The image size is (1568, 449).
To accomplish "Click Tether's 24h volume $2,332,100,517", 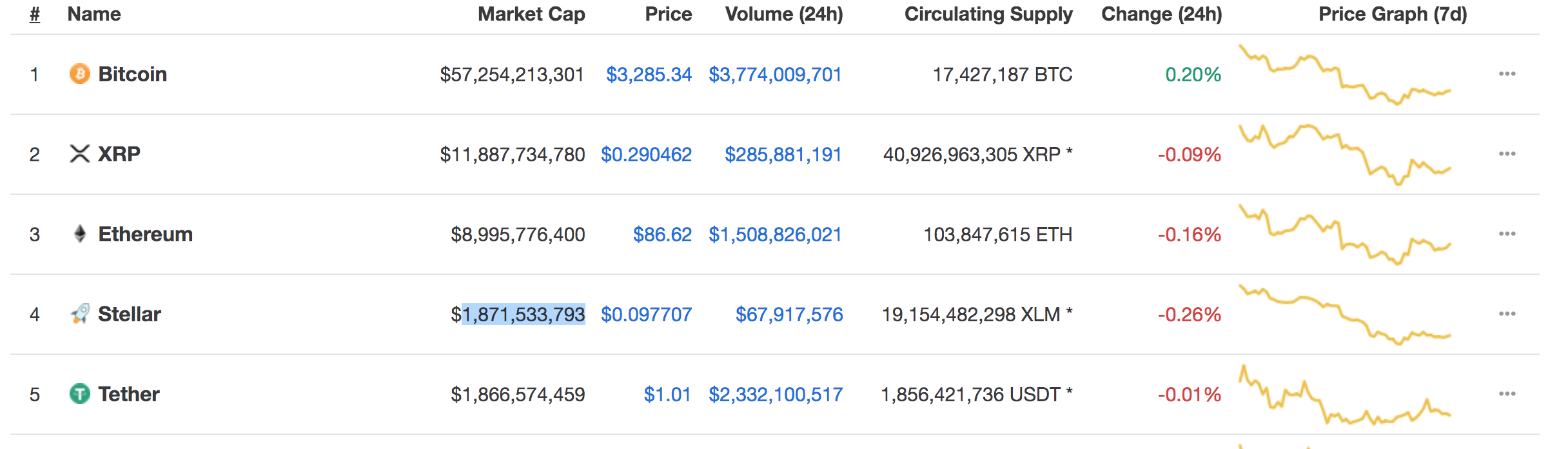I will (776, 394).
